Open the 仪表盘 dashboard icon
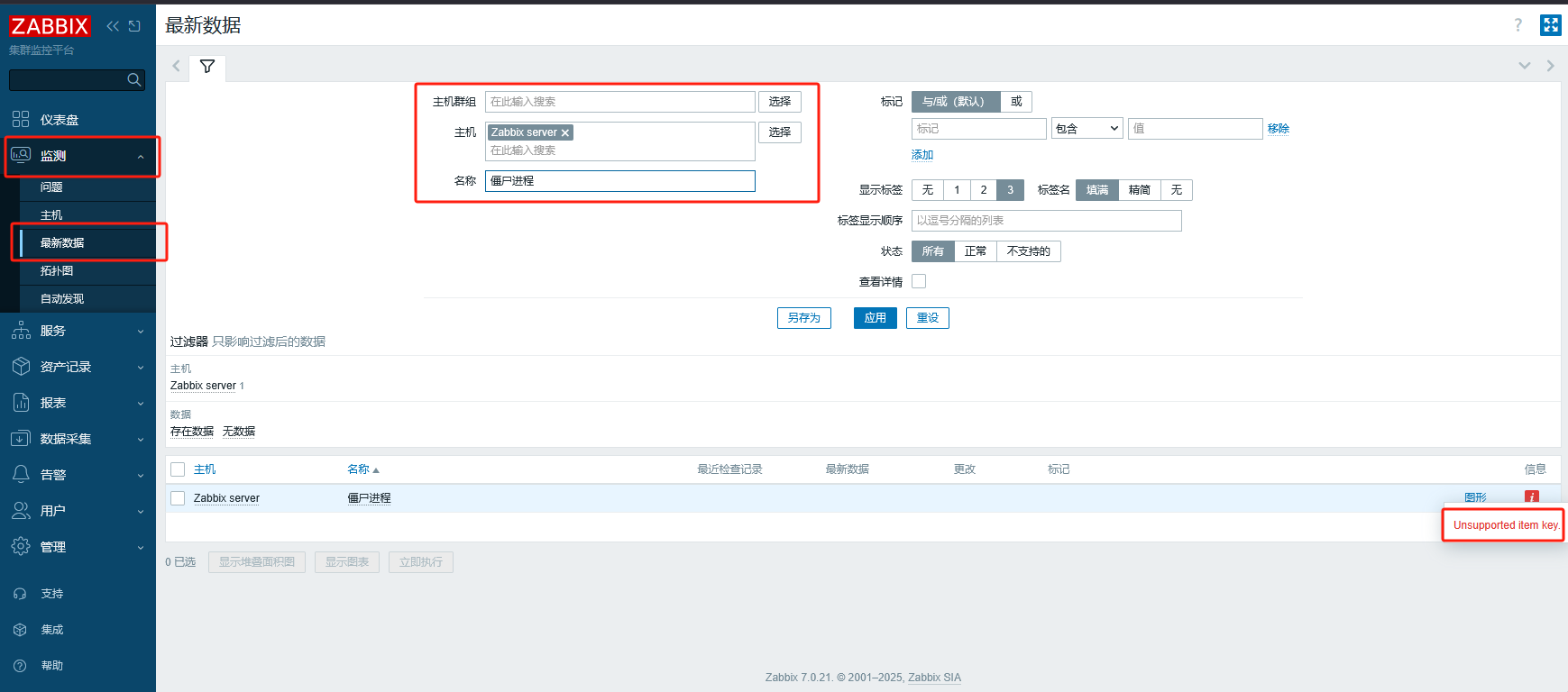 [x=21, y=120]
